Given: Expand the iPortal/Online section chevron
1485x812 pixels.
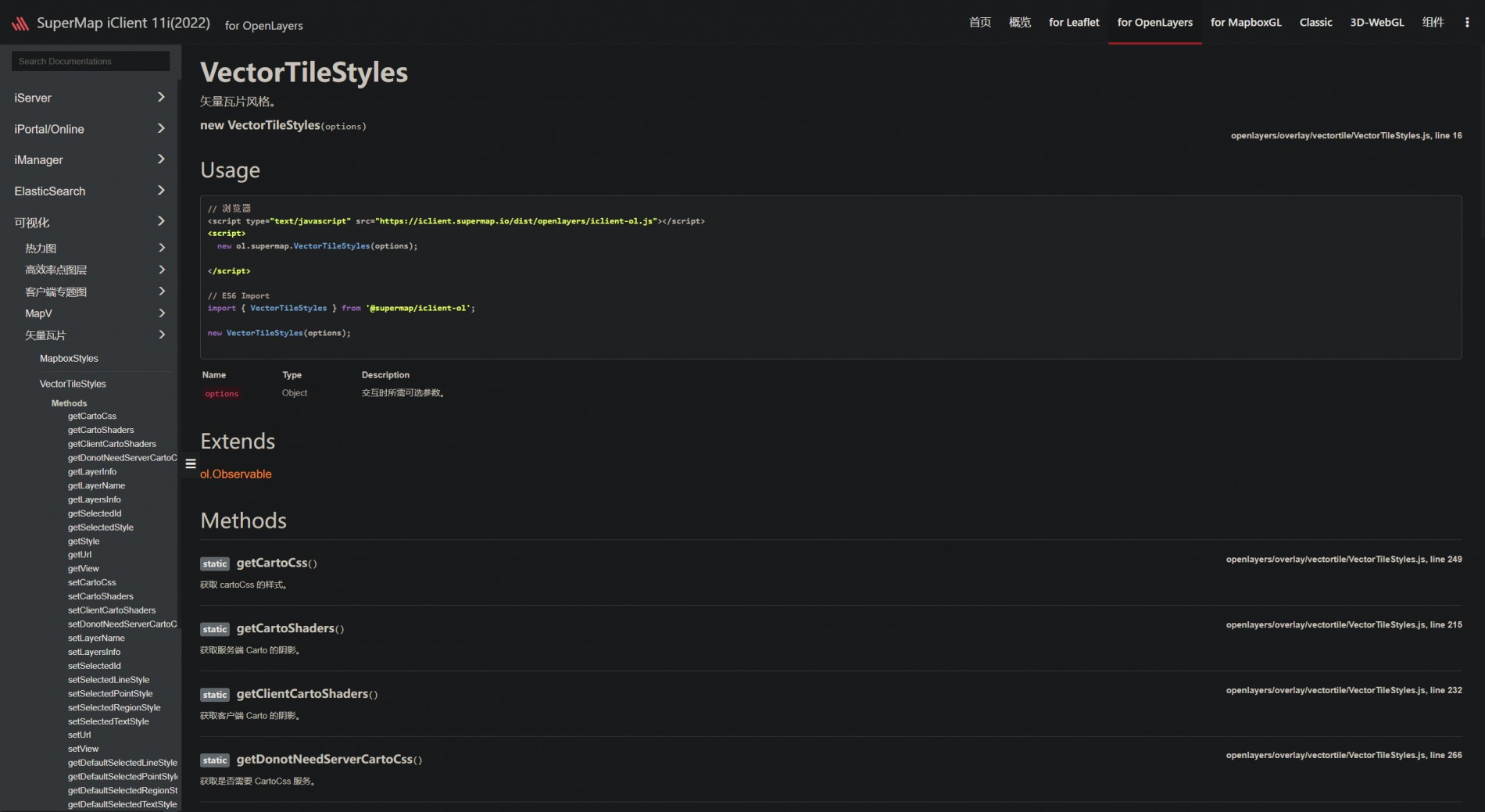Looking at the screenshot, I should [161, 128].
